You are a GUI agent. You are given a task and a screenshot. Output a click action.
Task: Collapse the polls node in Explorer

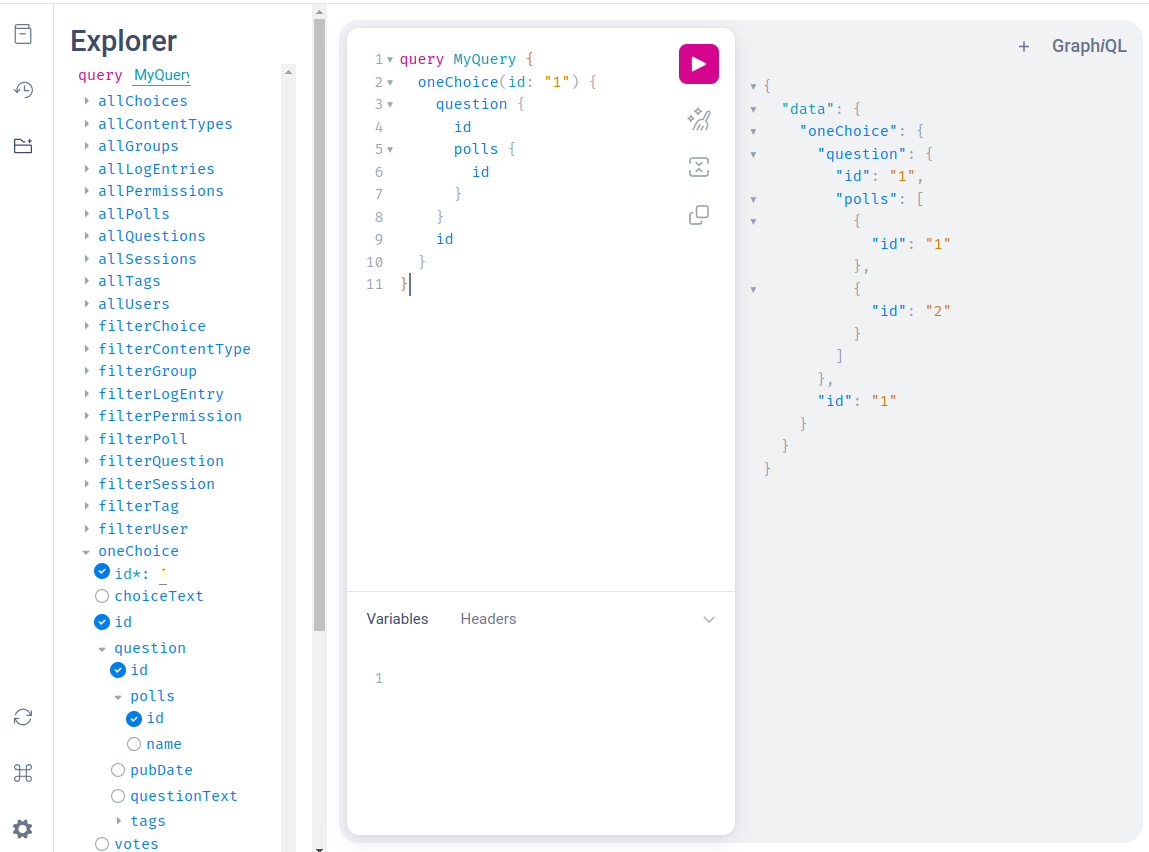[119, 697]
